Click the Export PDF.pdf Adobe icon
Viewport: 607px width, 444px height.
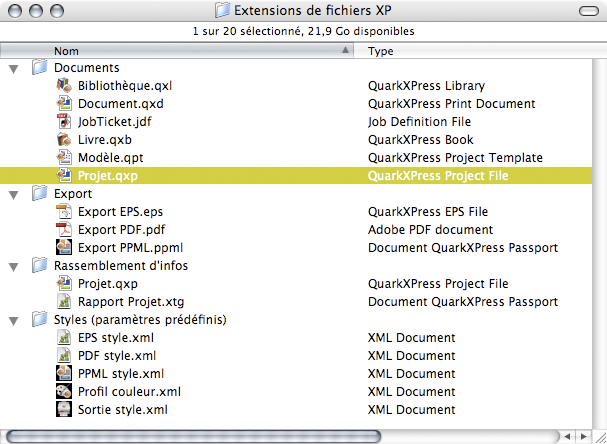click(x=64, y=230)
